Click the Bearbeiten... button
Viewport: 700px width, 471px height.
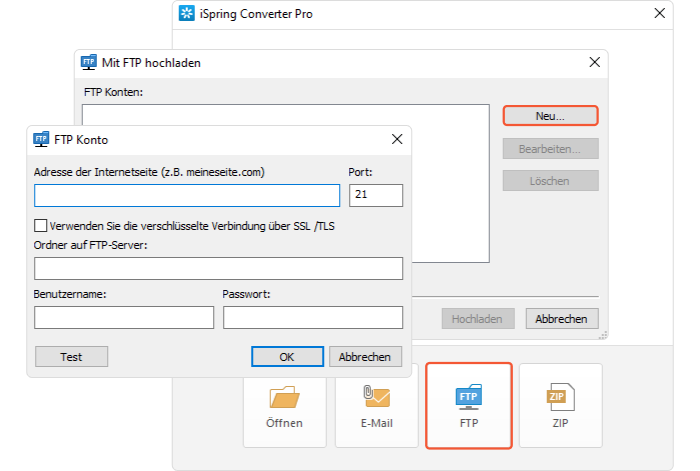click(x=550, y=149)
